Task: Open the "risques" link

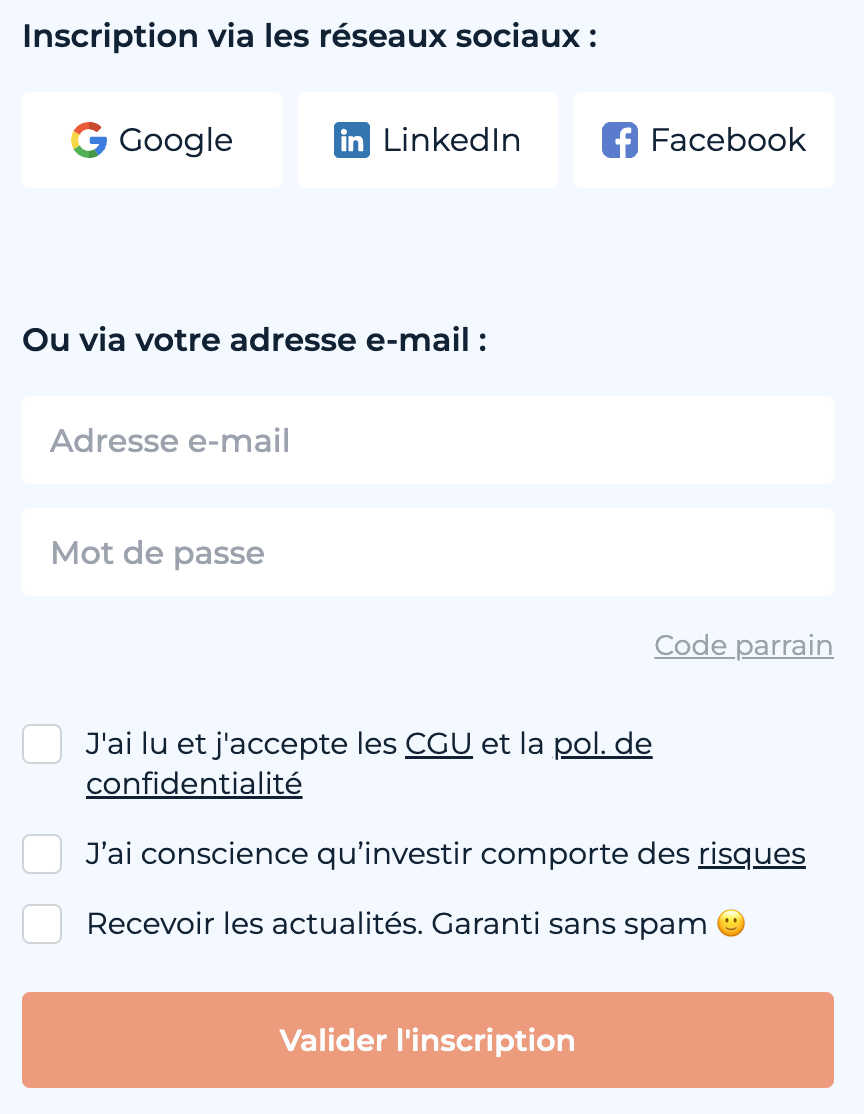Action: coord(752,854)
